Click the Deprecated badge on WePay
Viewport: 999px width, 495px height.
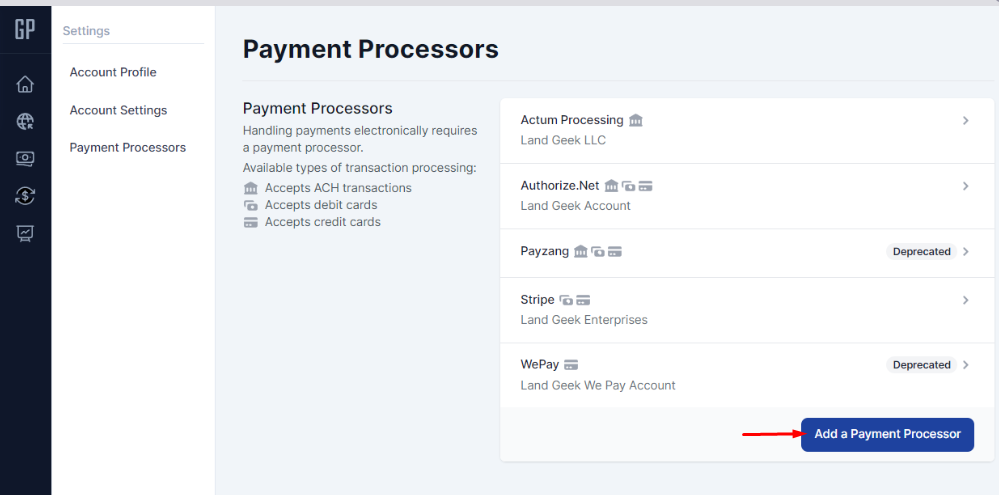921,365
